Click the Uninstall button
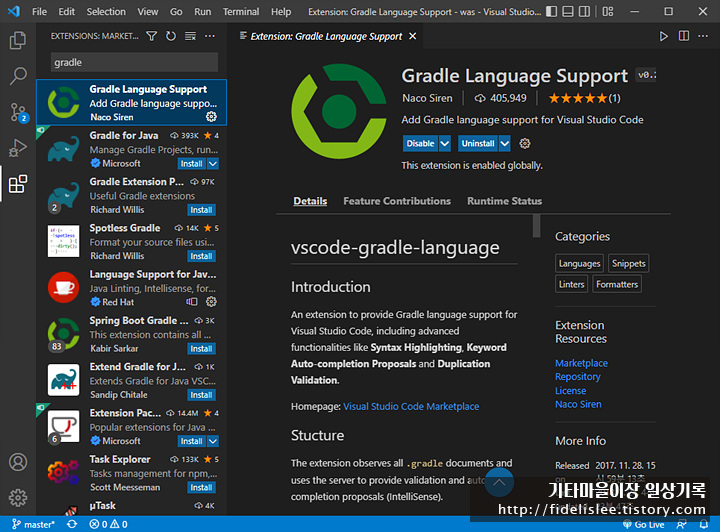The image size is (720, 532). (478, 144)
